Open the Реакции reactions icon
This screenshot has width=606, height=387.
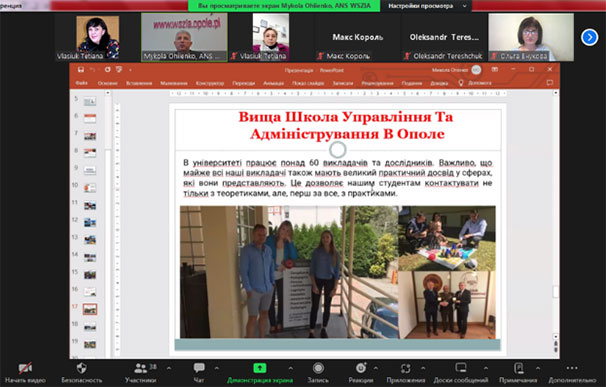(361, 368)
